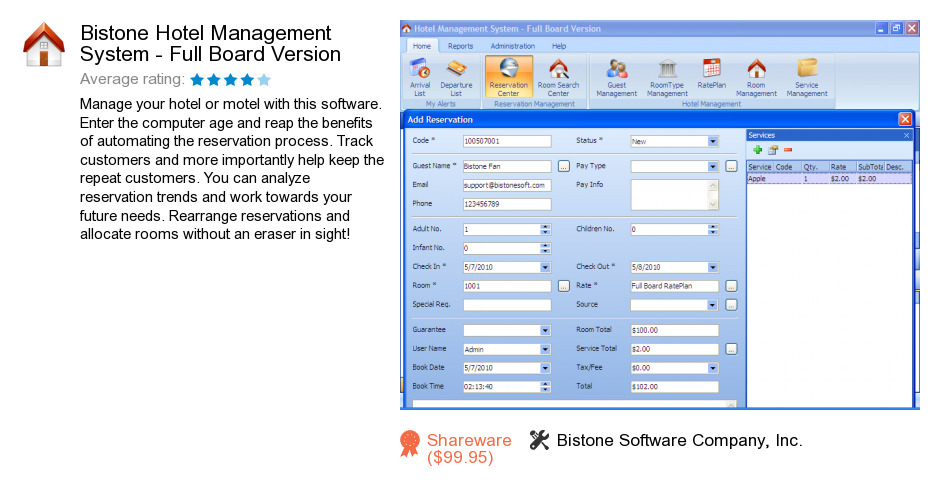Expand the Source dropdown
This screenshot has height=493, width=940.
coord(712,305)
